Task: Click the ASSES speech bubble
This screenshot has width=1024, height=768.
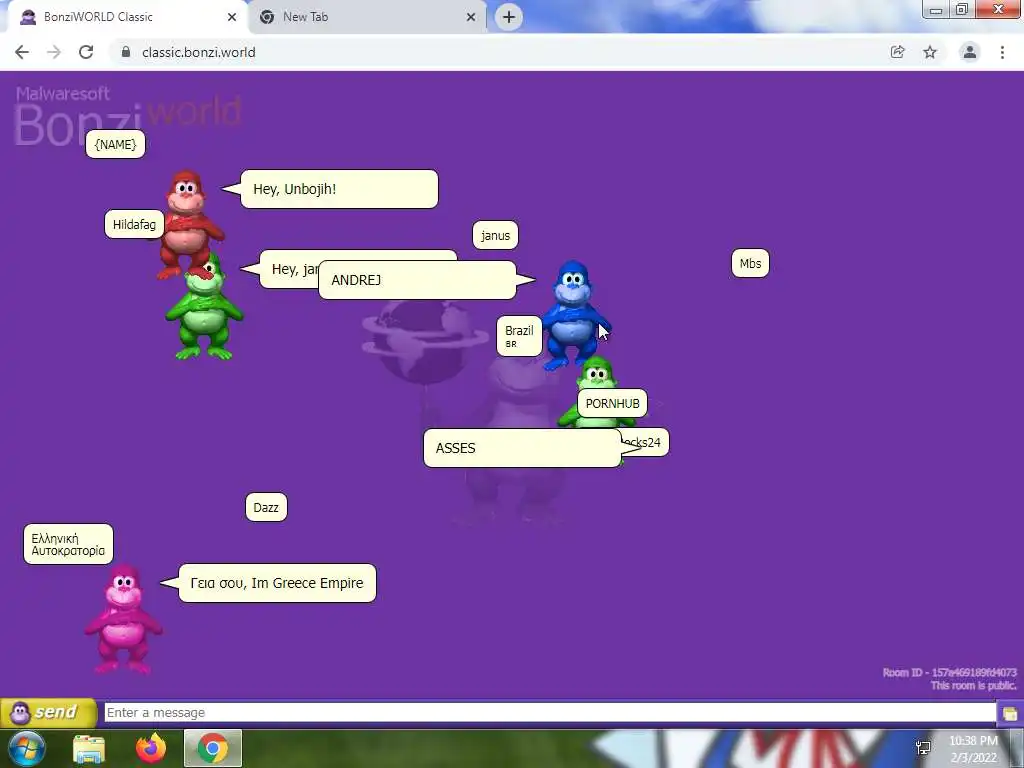Action: 522,448
